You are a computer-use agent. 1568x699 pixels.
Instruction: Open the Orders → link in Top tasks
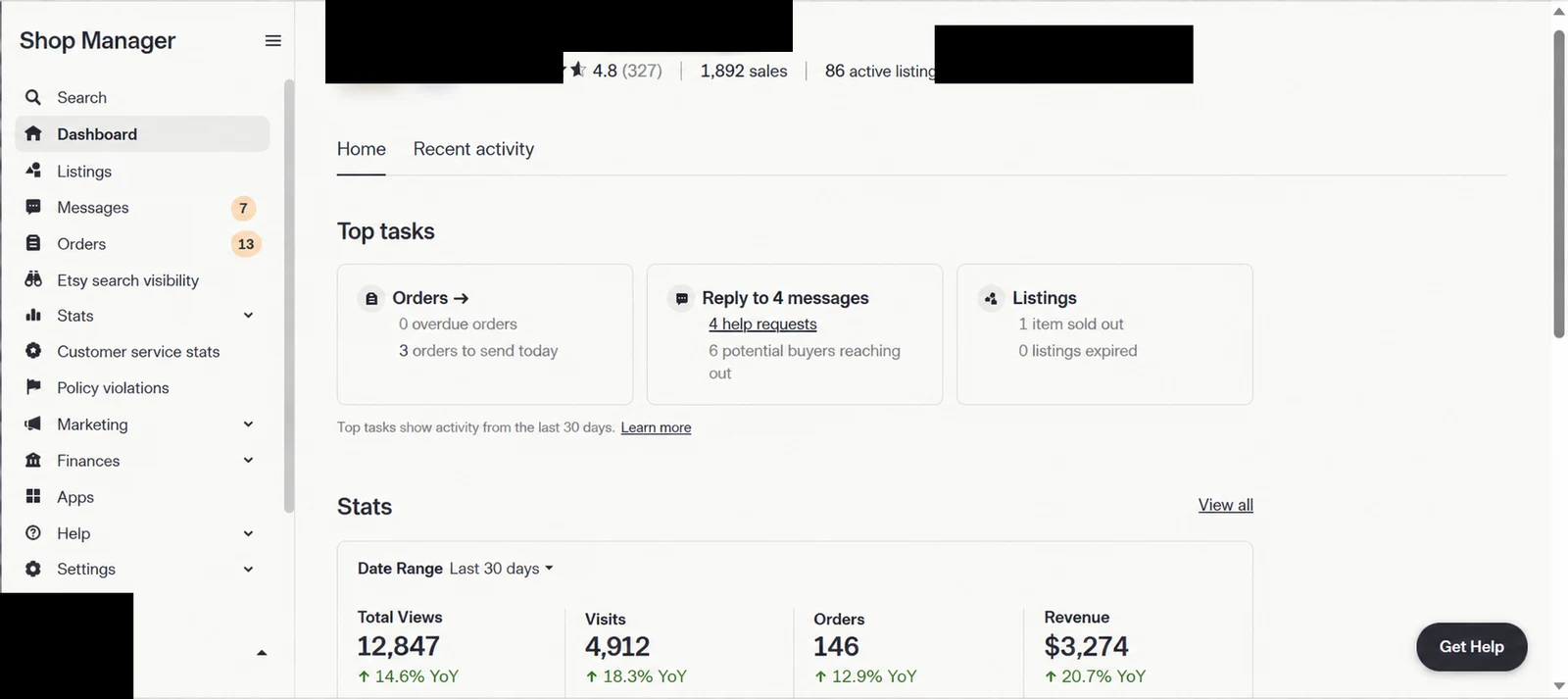[430, 298]
